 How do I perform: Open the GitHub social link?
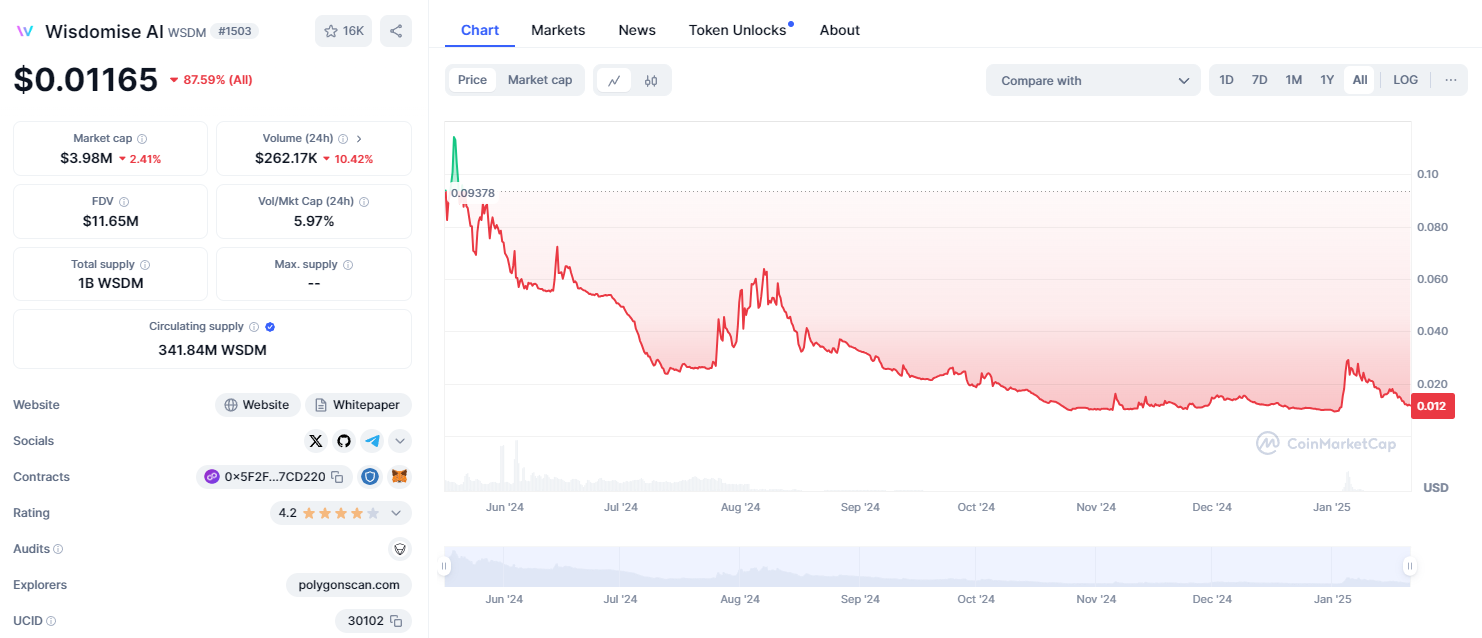344,441
